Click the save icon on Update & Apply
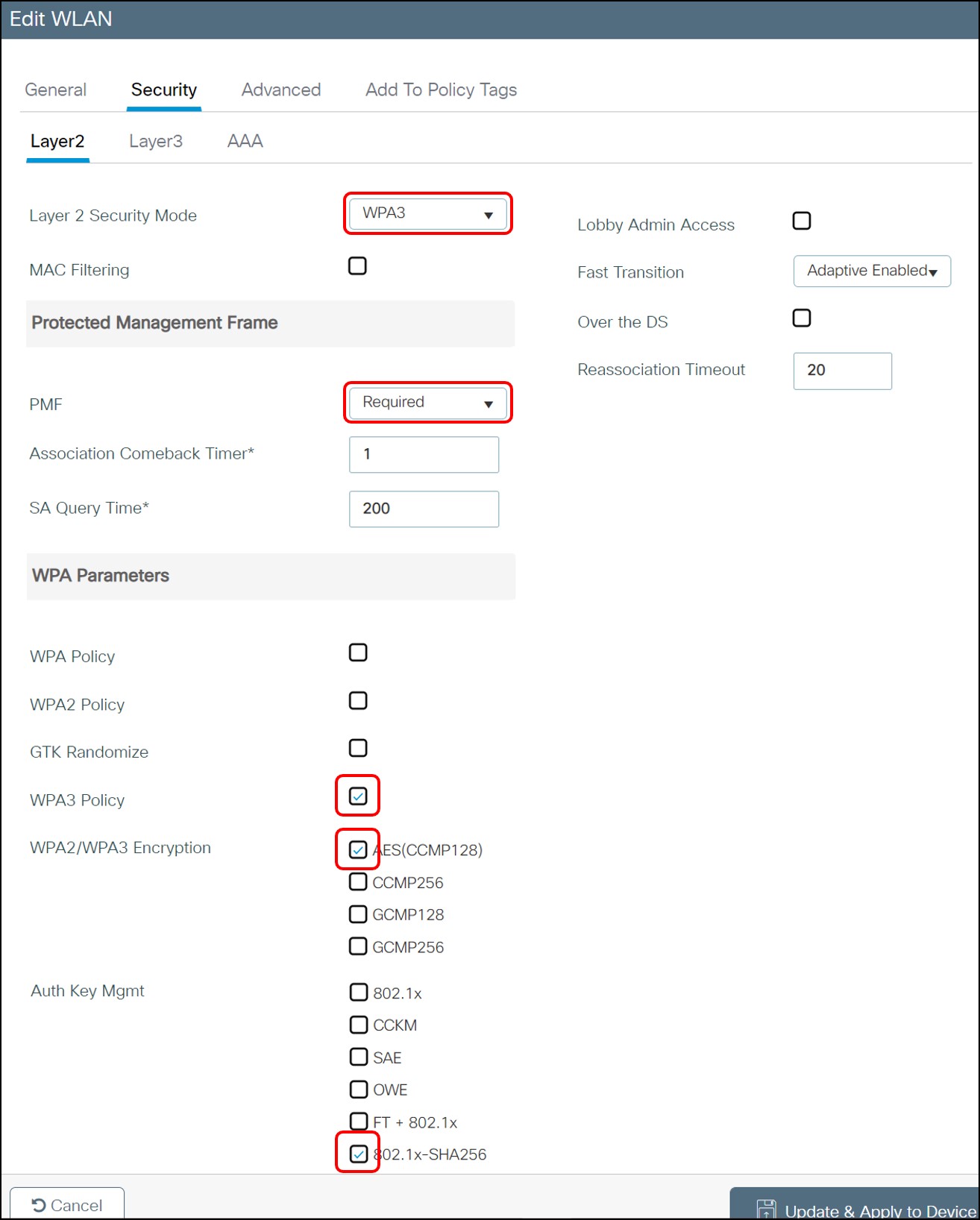Screen dimensions: 980x1220 point(766,1210)
